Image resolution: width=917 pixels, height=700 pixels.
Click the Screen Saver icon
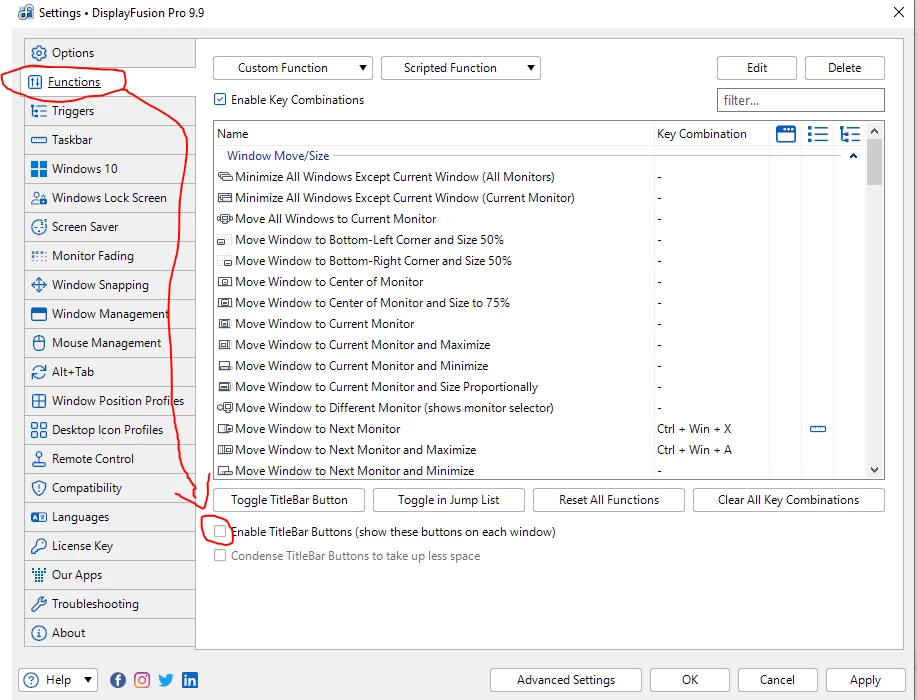coord(39,227)
